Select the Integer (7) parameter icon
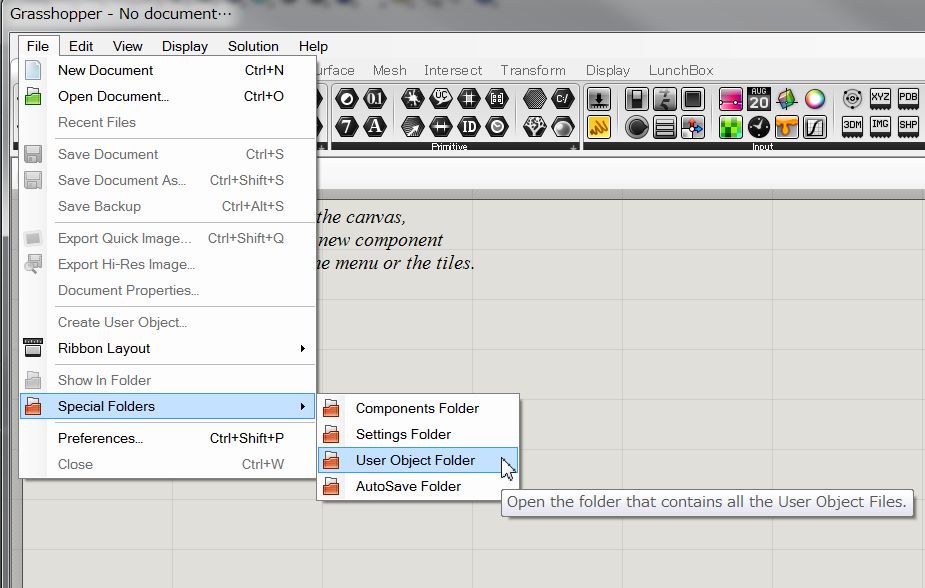925x588 pixels. [x=347, y=126]
